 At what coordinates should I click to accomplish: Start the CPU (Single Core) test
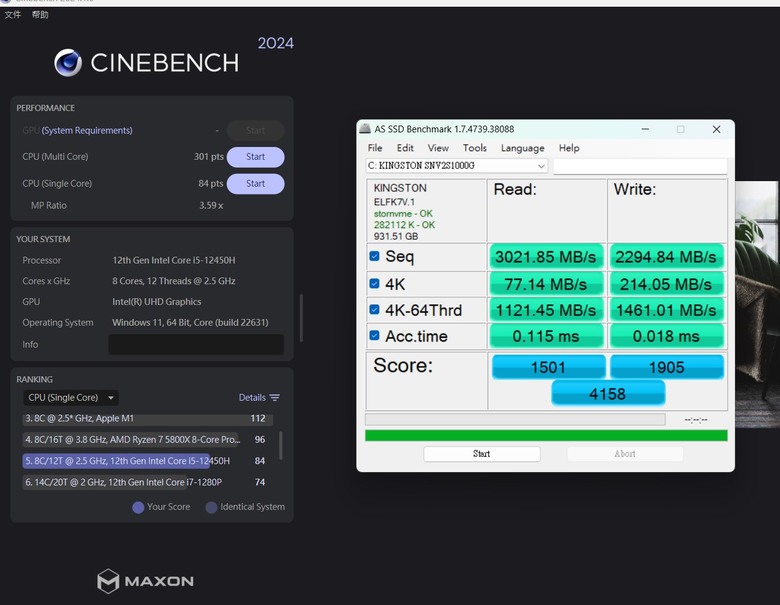coord(256,184)
